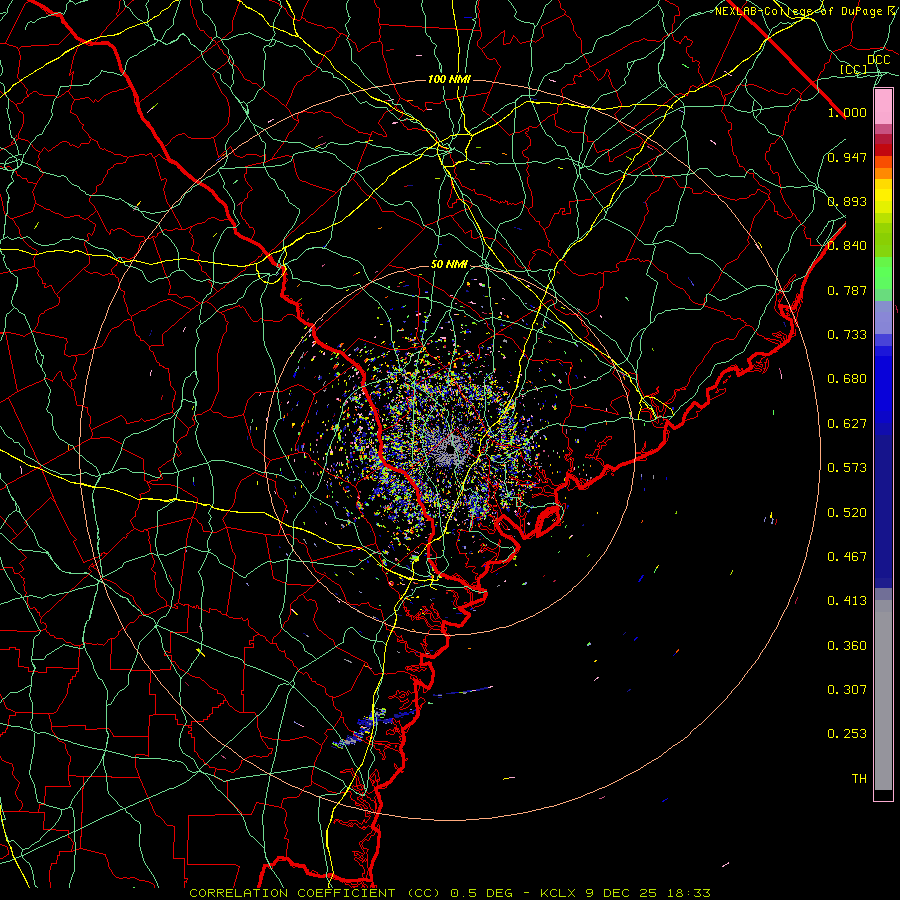The image size is (900, 900).
Task: Click the pink segment at top of color bar
Action: coord(883,107)
